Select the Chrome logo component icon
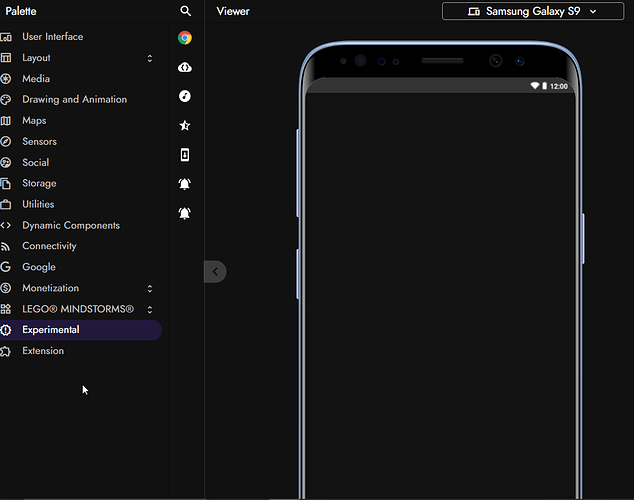 185,38
